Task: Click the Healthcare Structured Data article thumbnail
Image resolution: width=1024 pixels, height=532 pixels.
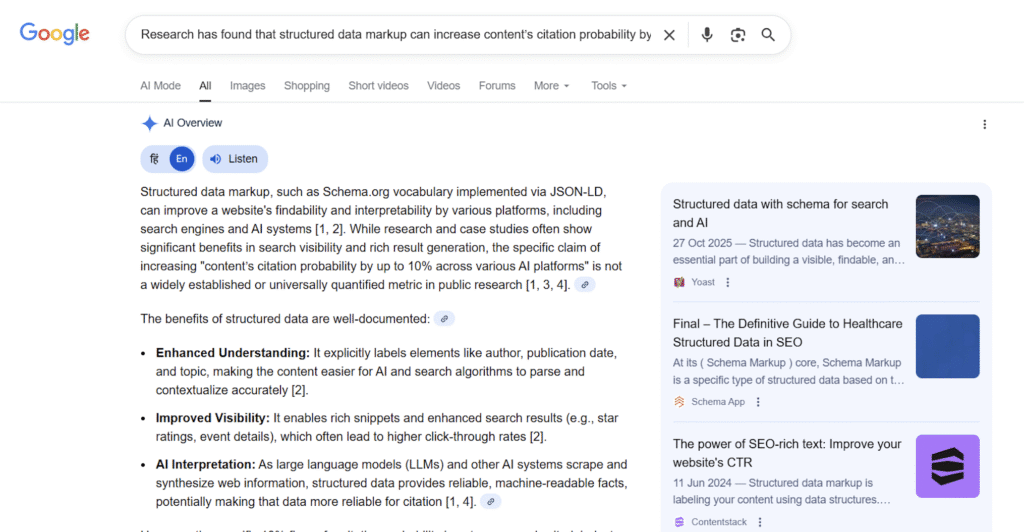Action: 947,346
